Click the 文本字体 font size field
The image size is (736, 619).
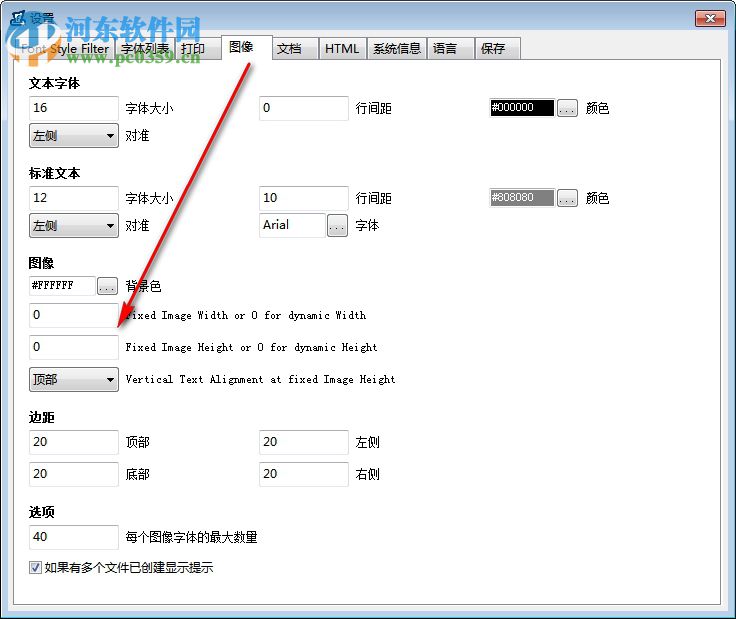pyautogui.click(x=74, y=108)
